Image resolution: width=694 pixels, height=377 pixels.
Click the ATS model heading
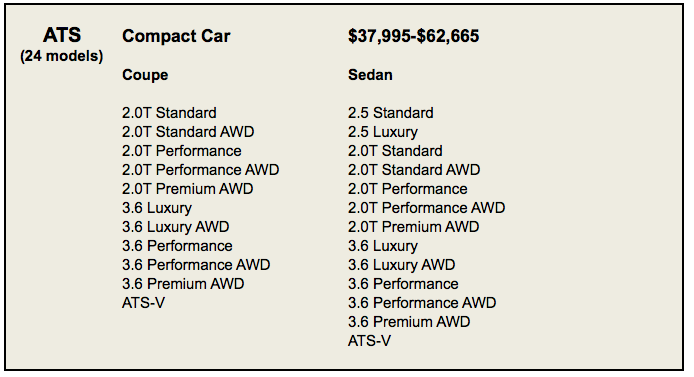tap(62, 35)
